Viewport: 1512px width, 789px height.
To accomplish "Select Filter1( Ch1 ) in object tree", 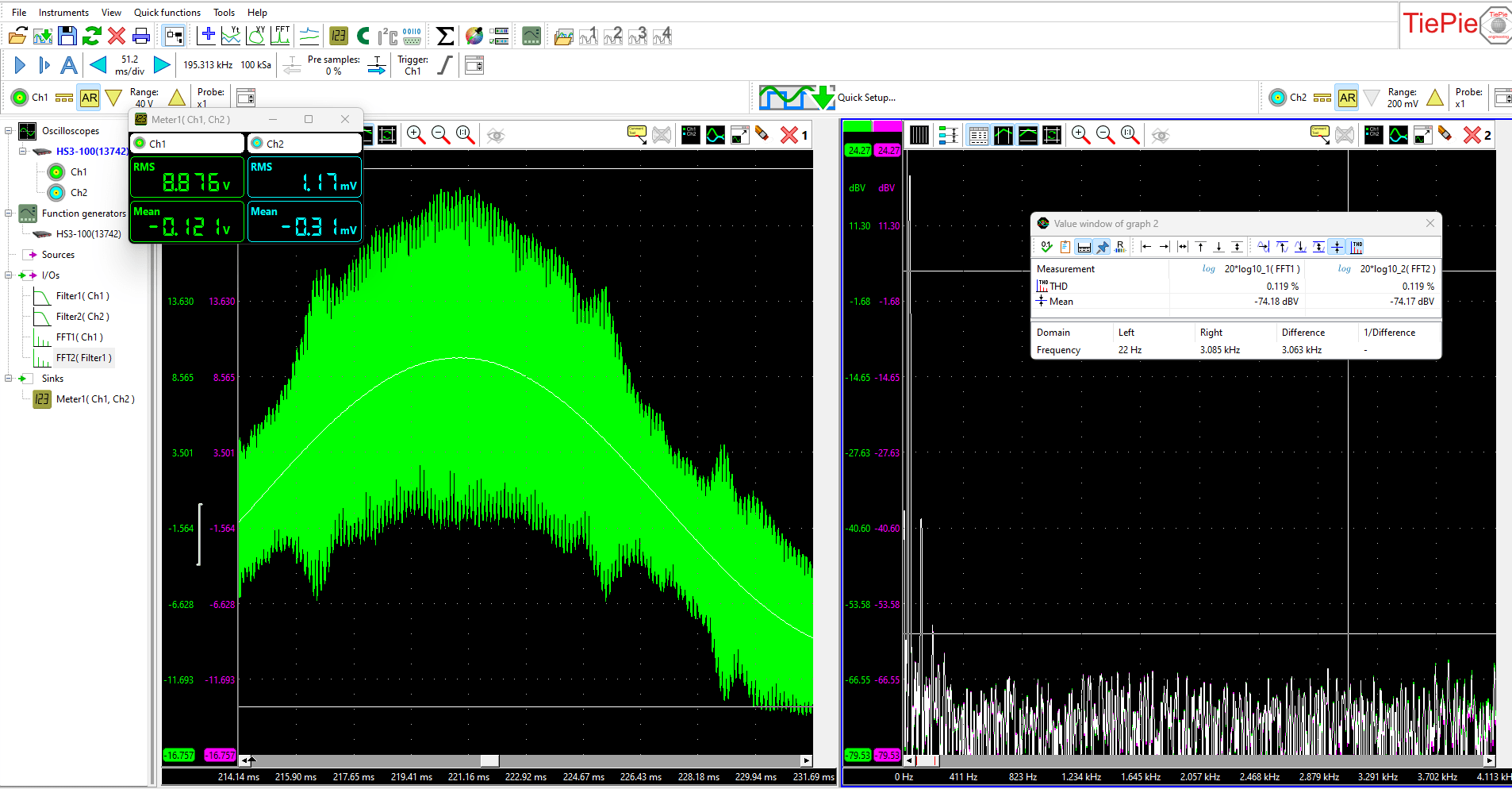I will point(83,296).
